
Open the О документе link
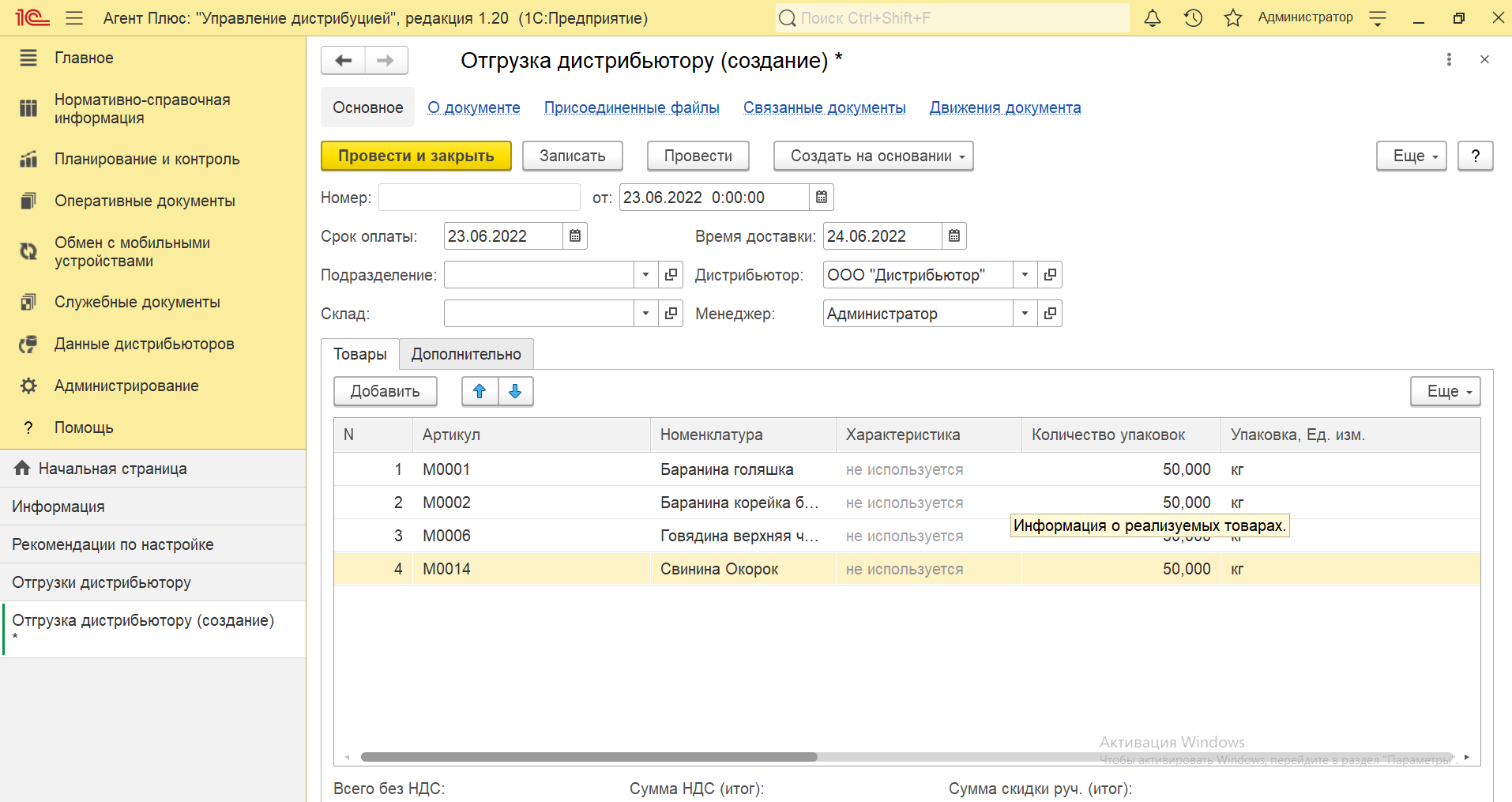coord(474,107)
